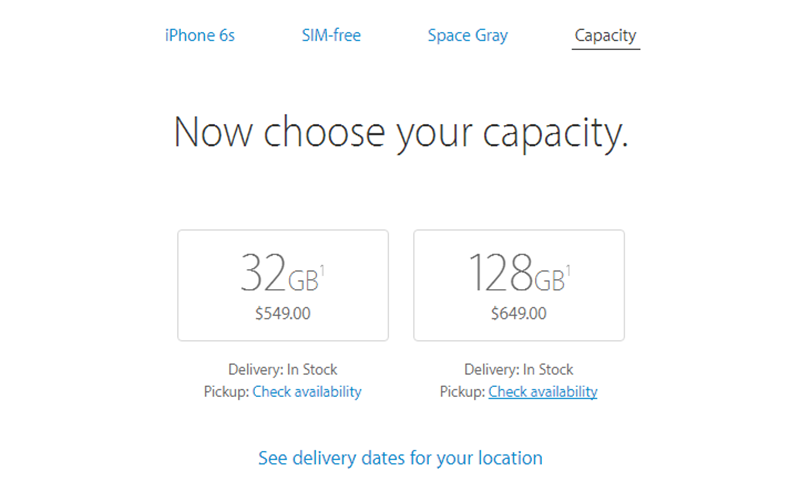
Task: Click the large '128' number
Action: tap(501, 272)
